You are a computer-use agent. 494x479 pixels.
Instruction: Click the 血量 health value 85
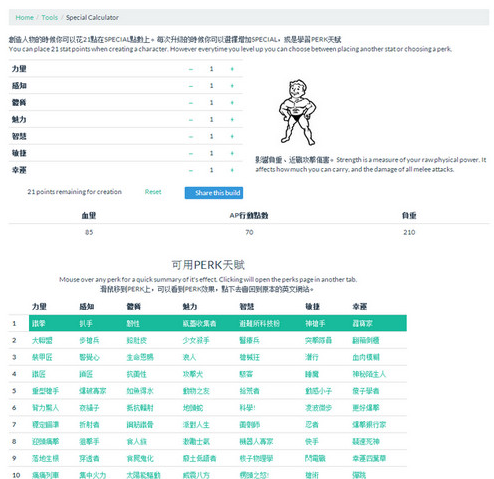tap(89, 232)
